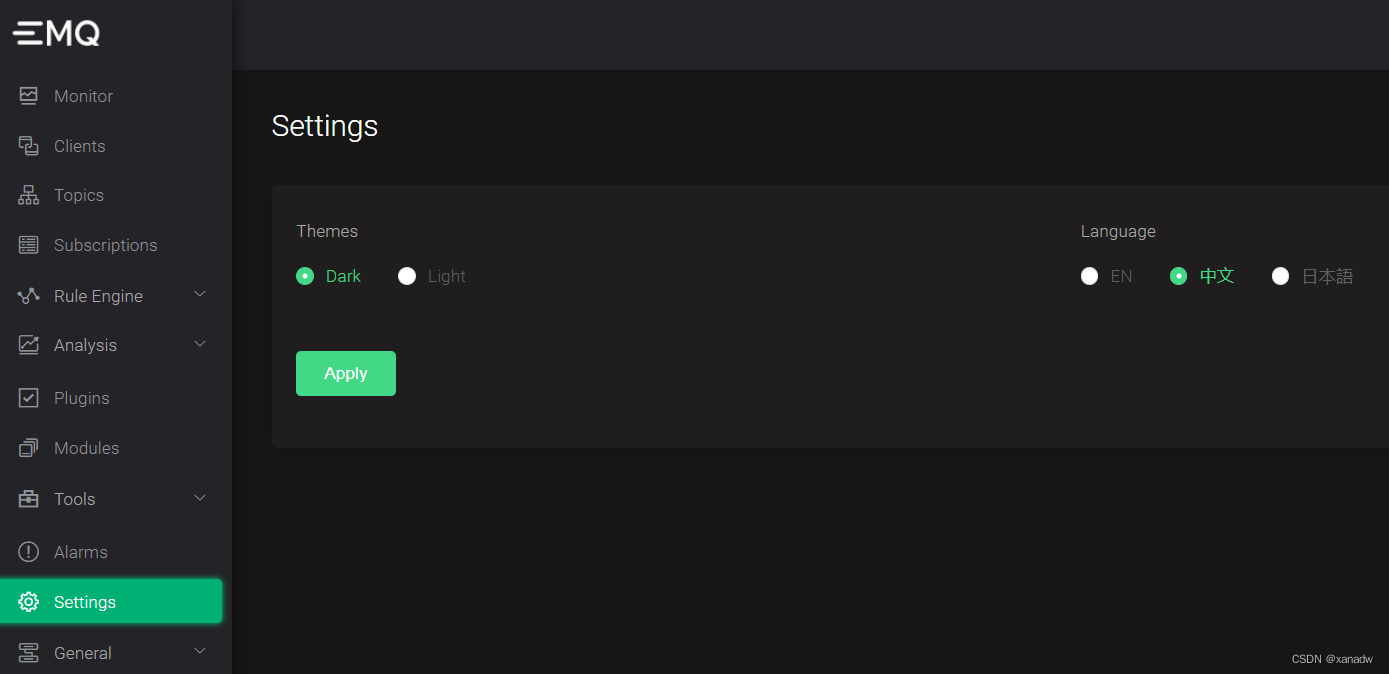Click the Alarms exclamation icon
The width and height of the screenshot is (1389, 674).
(28, 552)
